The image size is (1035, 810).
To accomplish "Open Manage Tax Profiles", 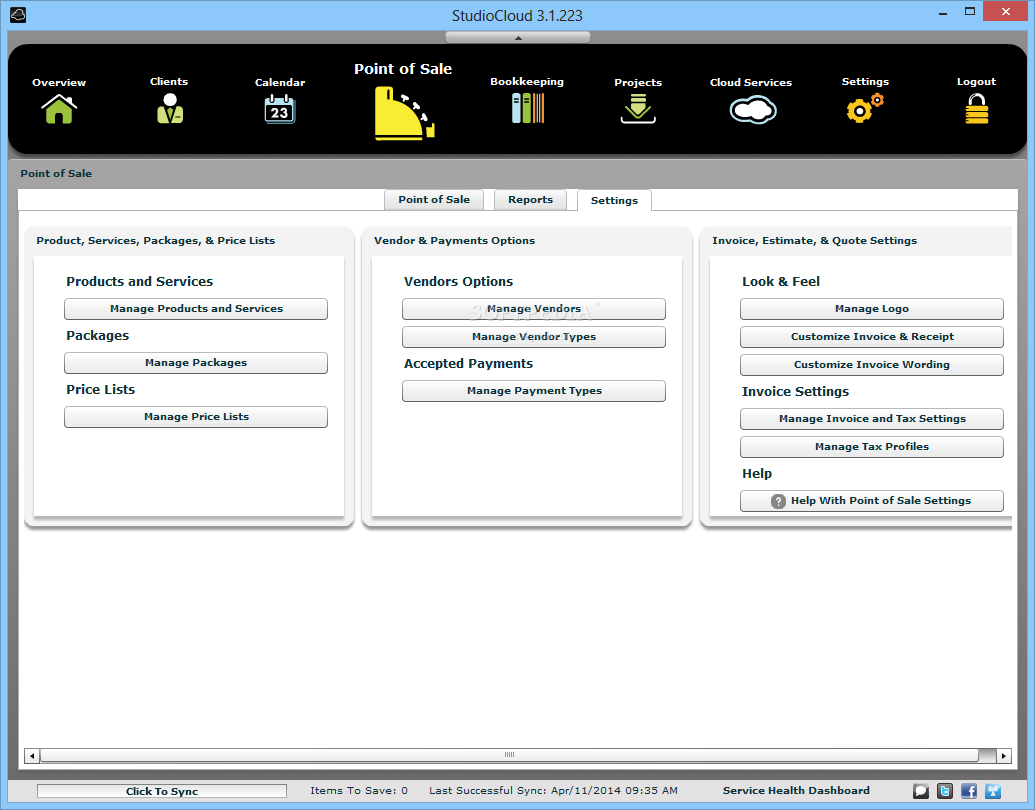I will (872, 447).
